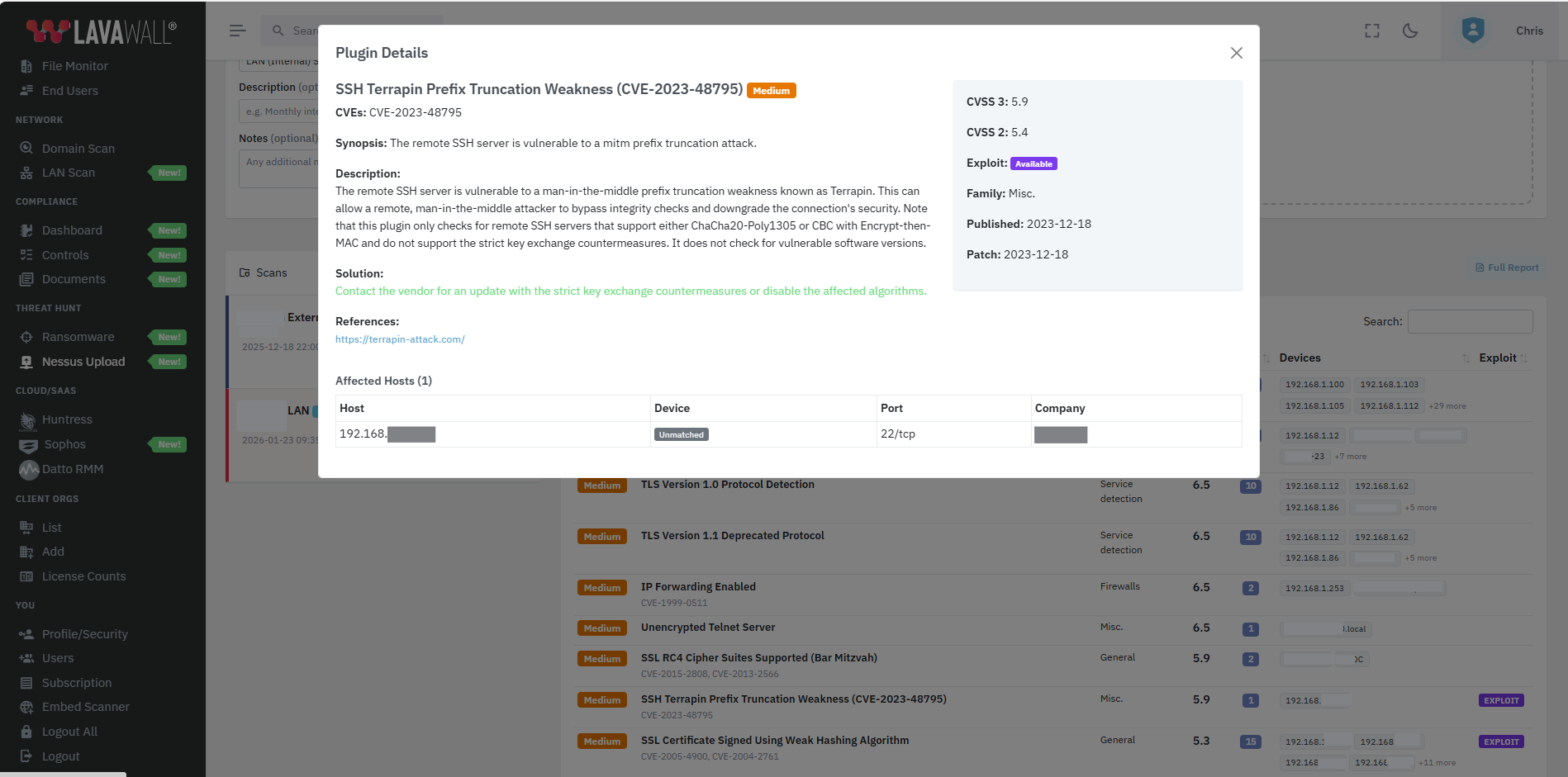
Task: Open the Embed Scanner section
Action: click(x=85, y=707)
